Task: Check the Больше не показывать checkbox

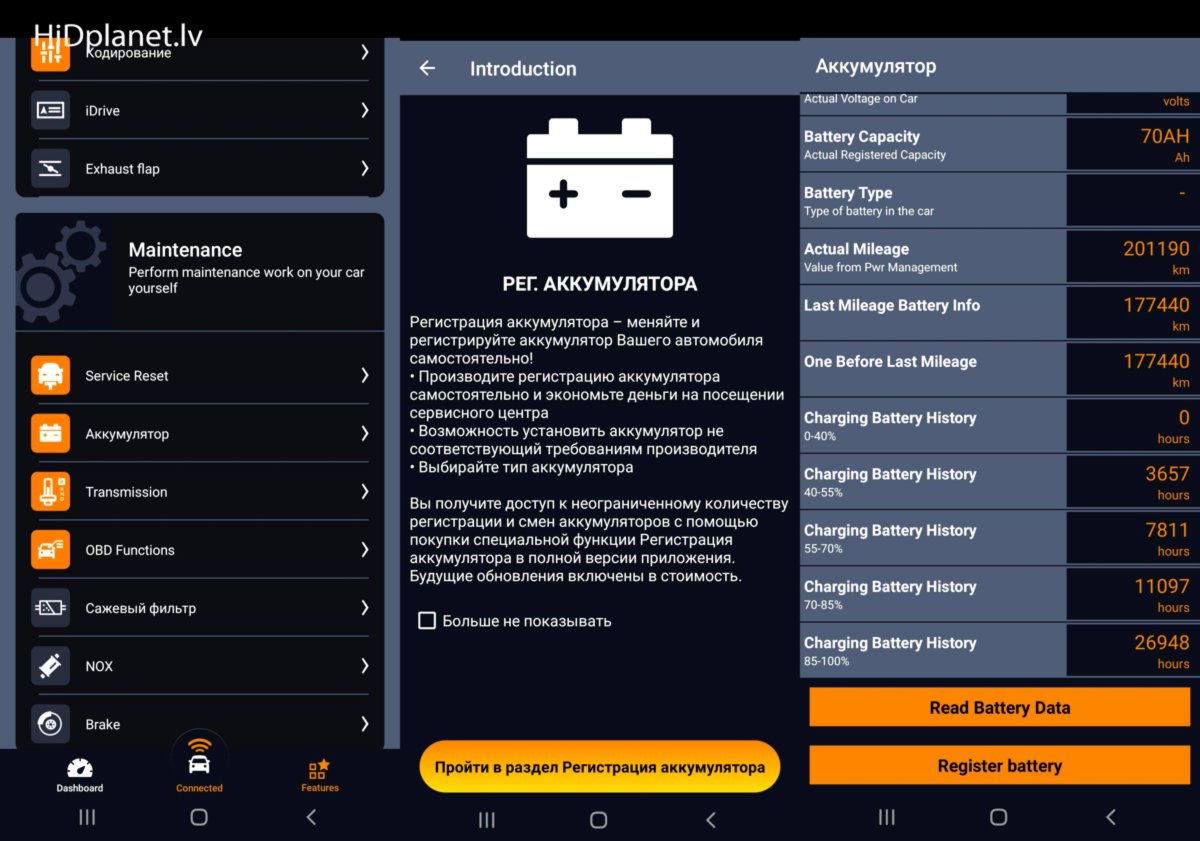Action: coord(427,621)
